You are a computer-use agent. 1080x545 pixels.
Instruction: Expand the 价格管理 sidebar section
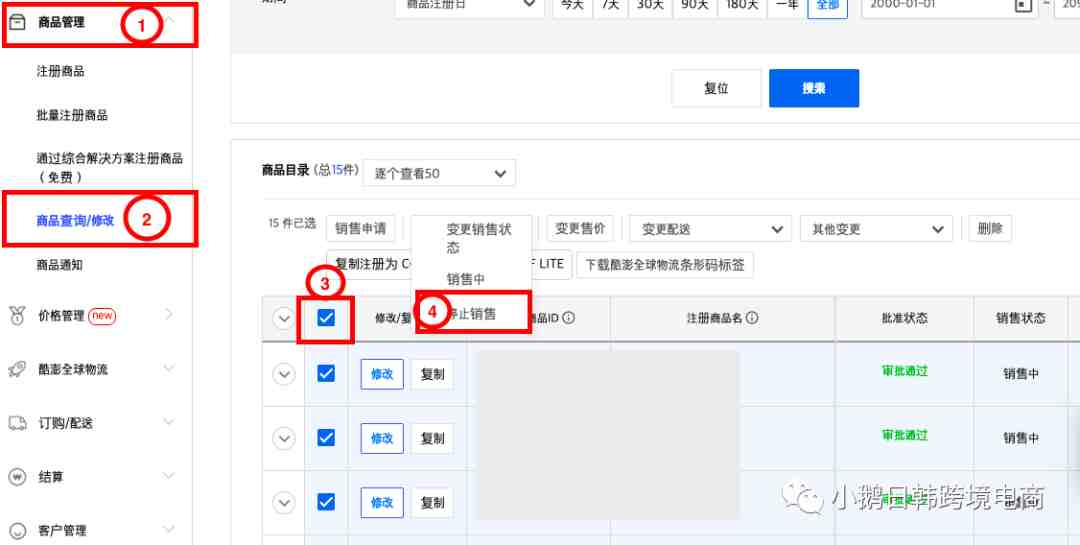tap(169, 315)
